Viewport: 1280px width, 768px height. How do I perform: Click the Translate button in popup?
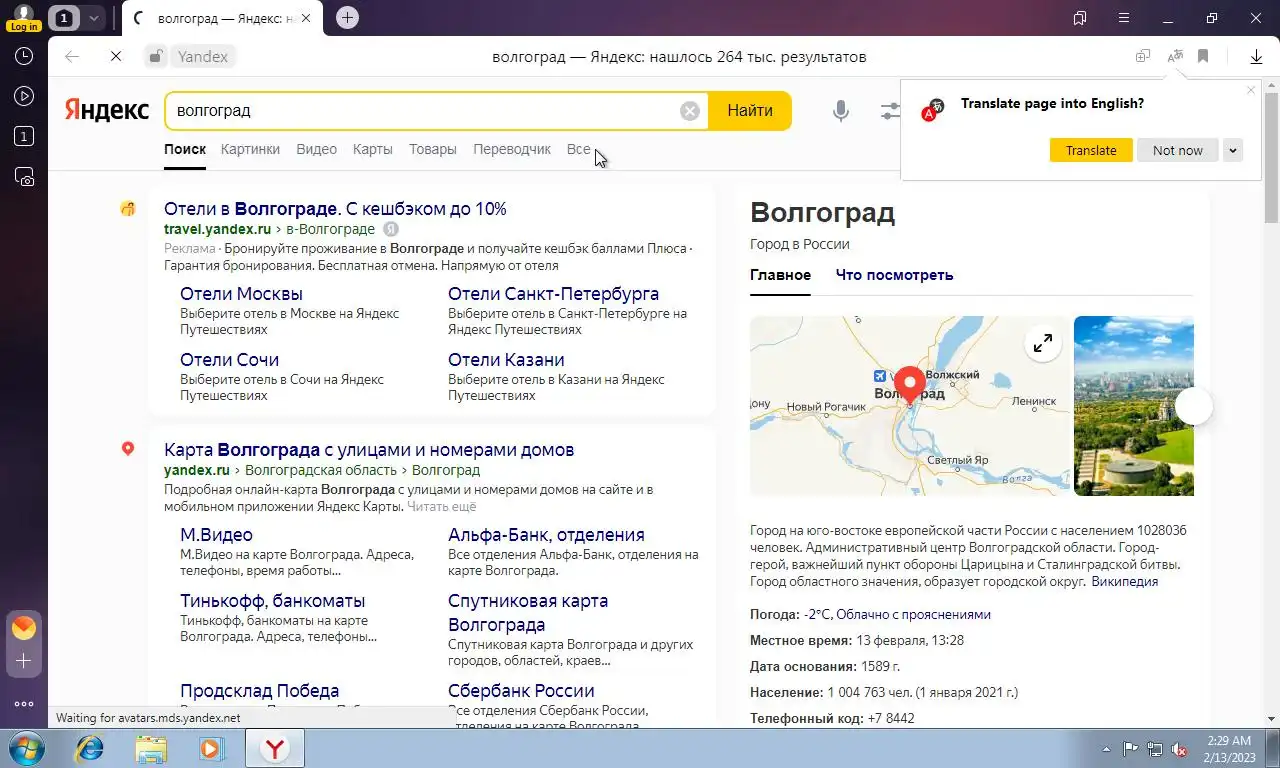pyautogui.click(x=1091, y=150)
